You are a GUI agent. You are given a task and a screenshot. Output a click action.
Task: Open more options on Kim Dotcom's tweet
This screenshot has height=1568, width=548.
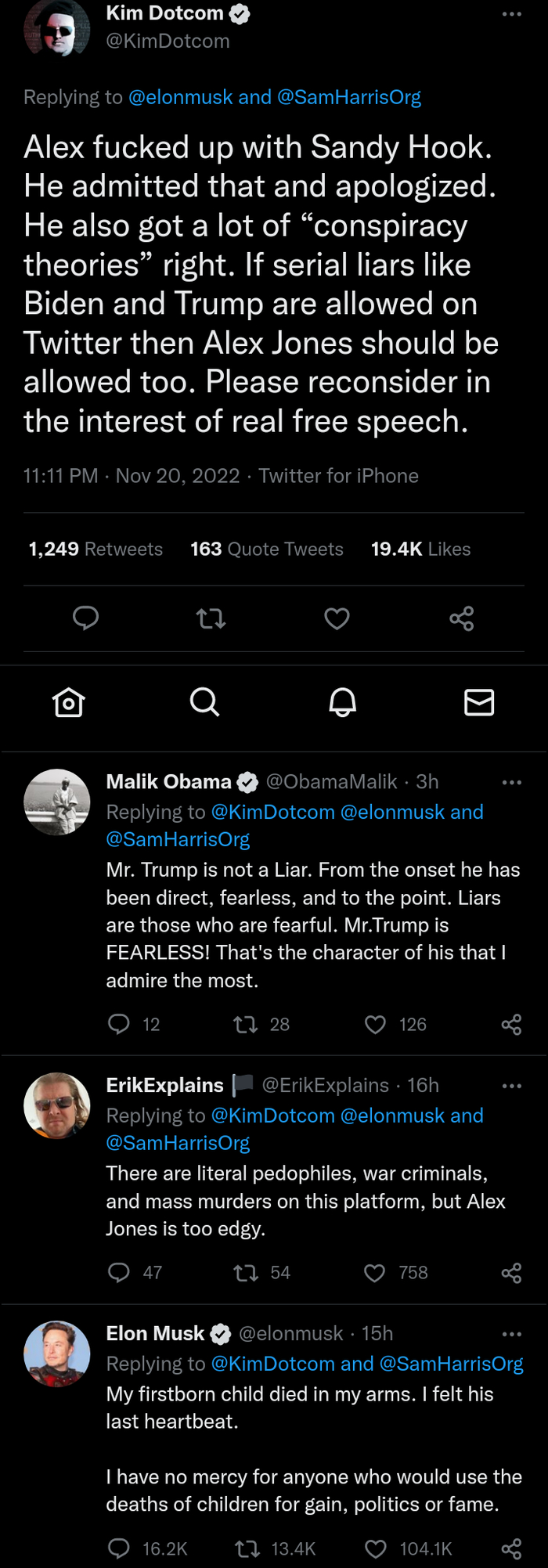click(x=512, y=14)
